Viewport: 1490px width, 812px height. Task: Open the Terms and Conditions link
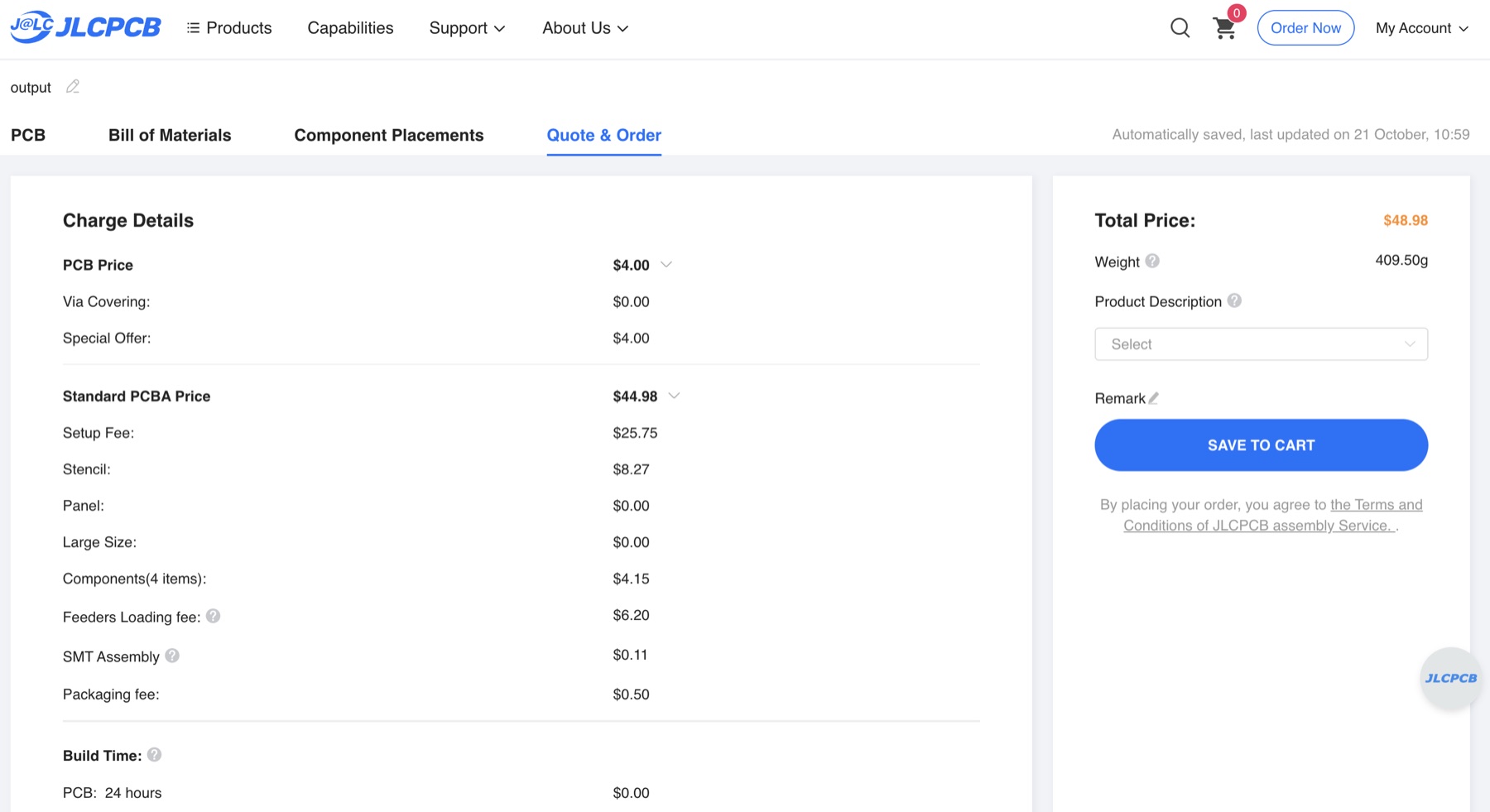pyautogui.click(x=1272, y=515)
